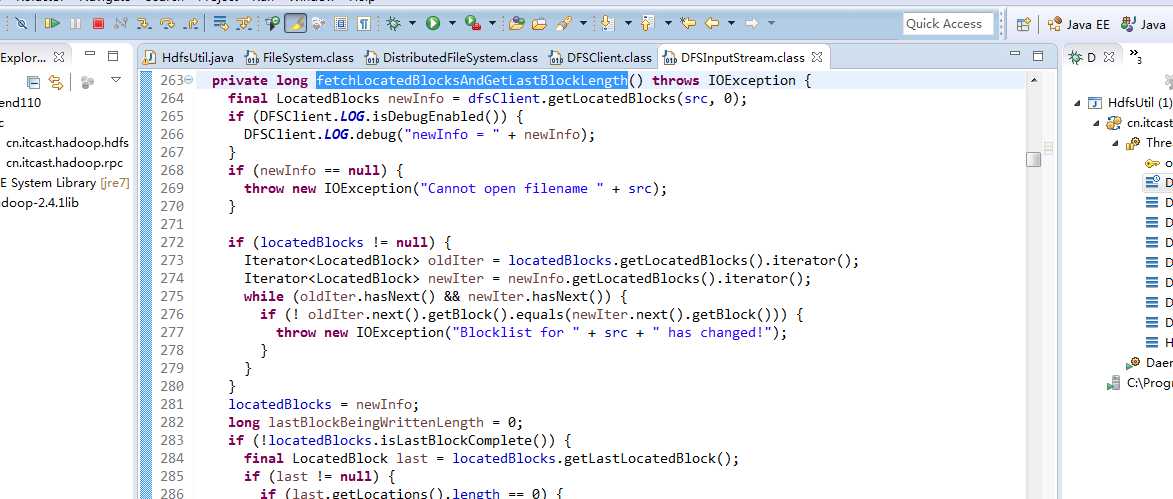Switch to FileSystem.class tab
This screenshot has height=499, width=1173.
(299, 57)
